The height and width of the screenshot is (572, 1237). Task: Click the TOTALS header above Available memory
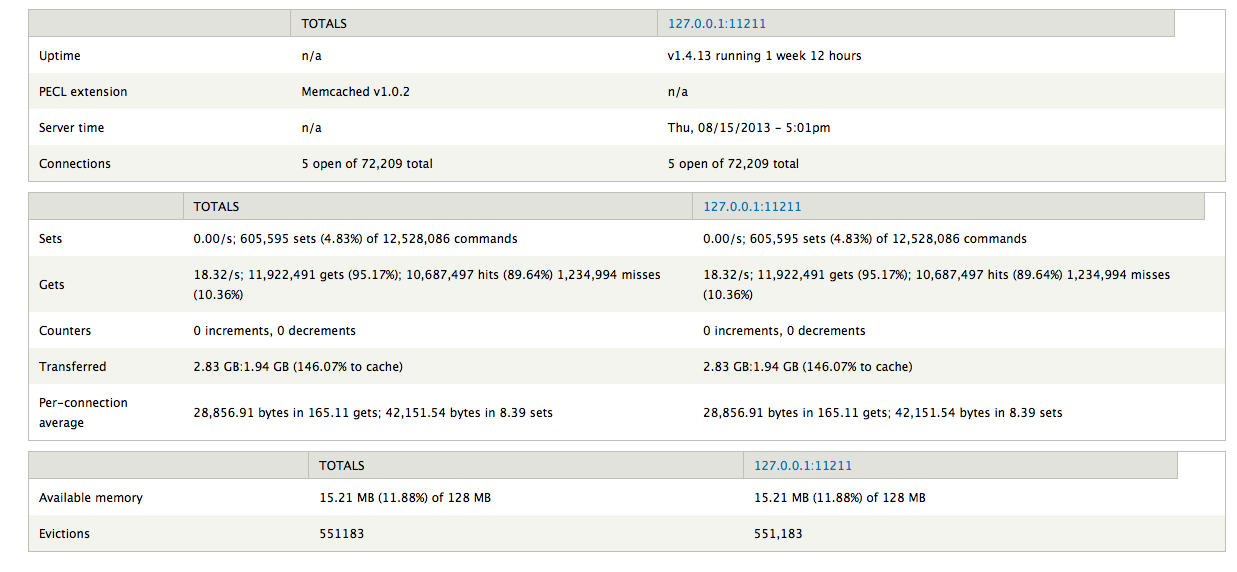(341, 466)
